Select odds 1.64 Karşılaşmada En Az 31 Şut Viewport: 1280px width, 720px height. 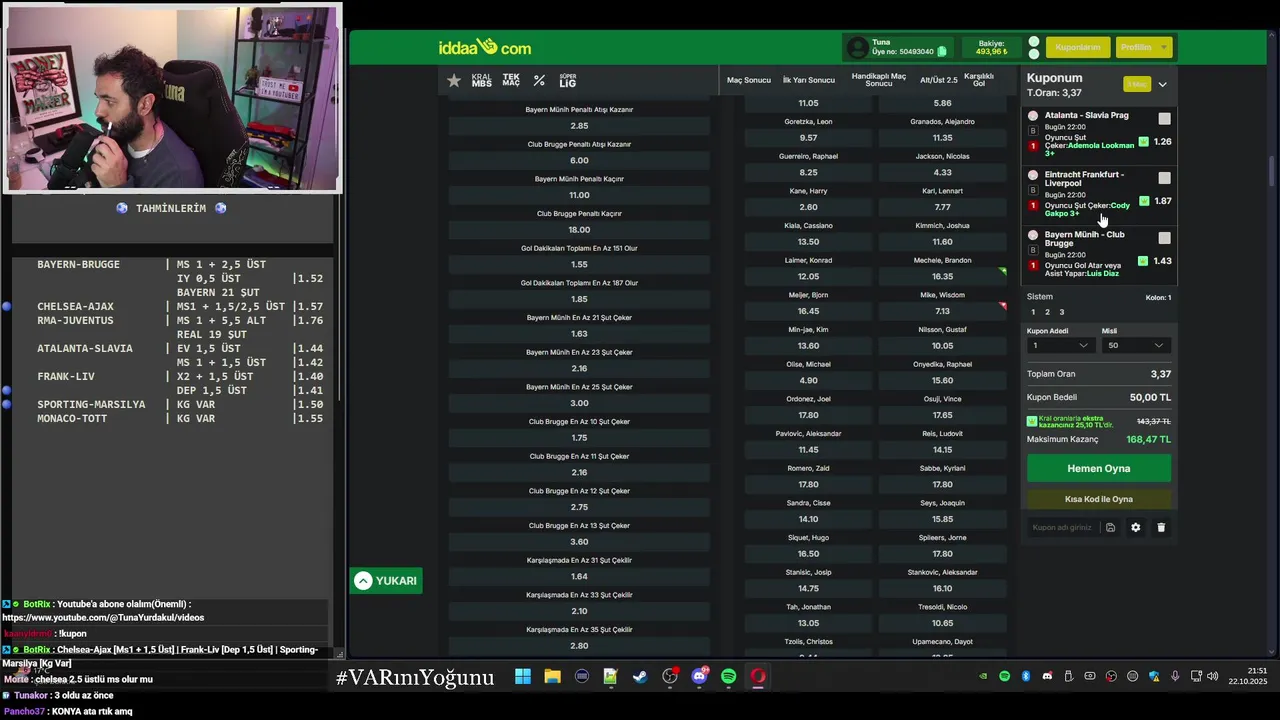point(579,577)
